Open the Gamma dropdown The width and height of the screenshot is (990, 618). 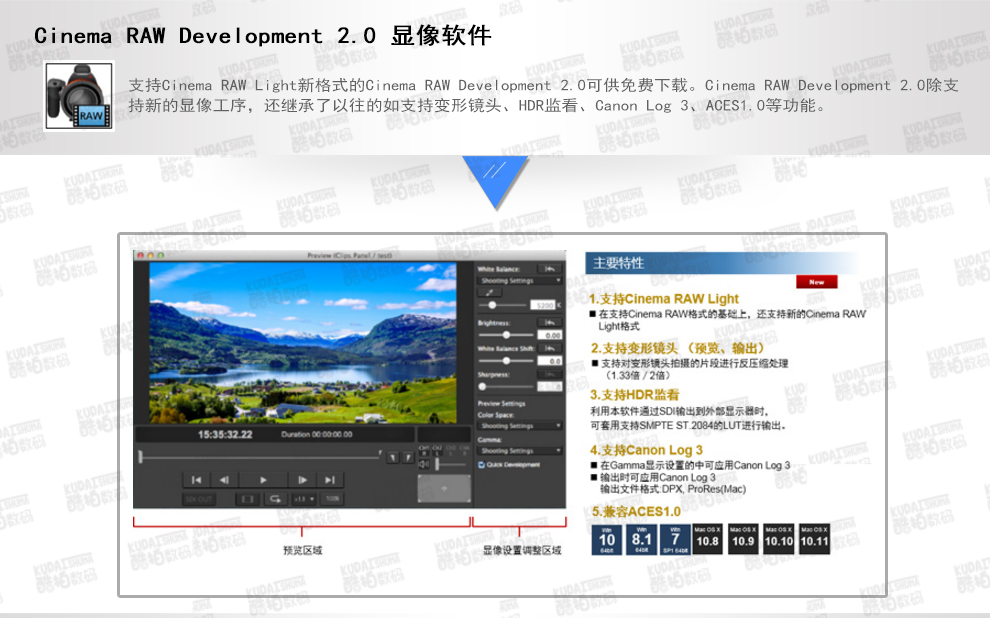(x=520, y=451)
